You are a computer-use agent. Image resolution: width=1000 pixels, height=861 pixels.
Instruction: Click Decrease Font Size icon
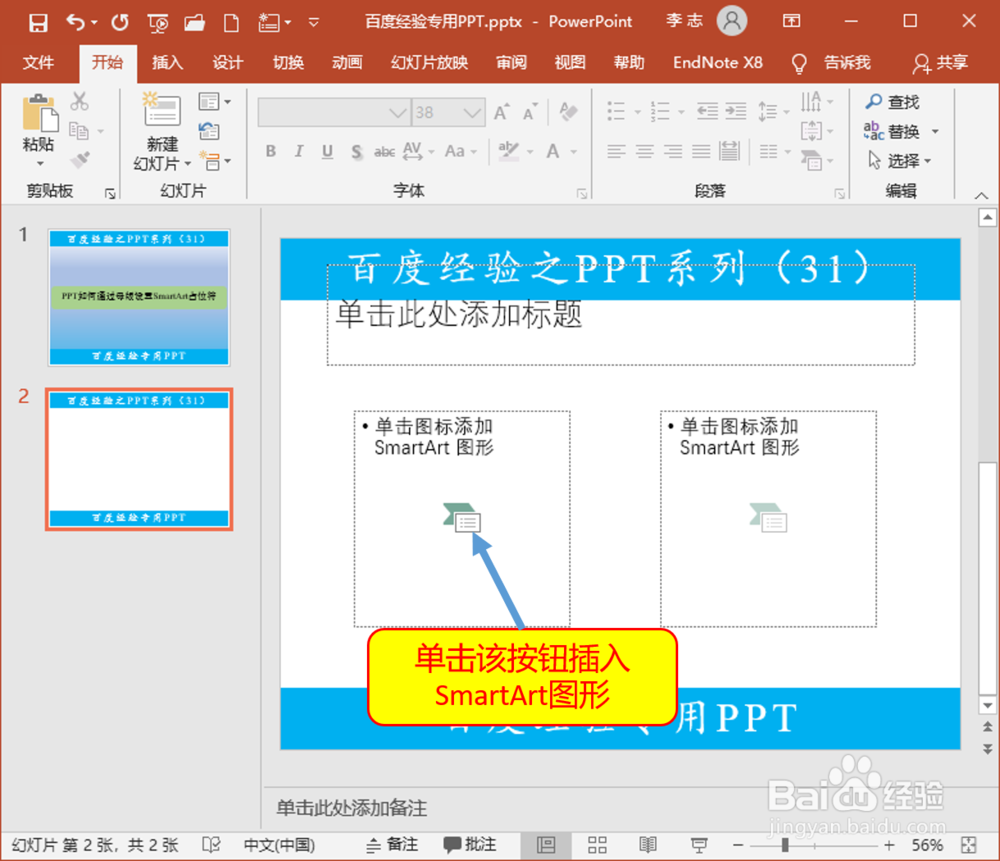[x=530, y=112]
